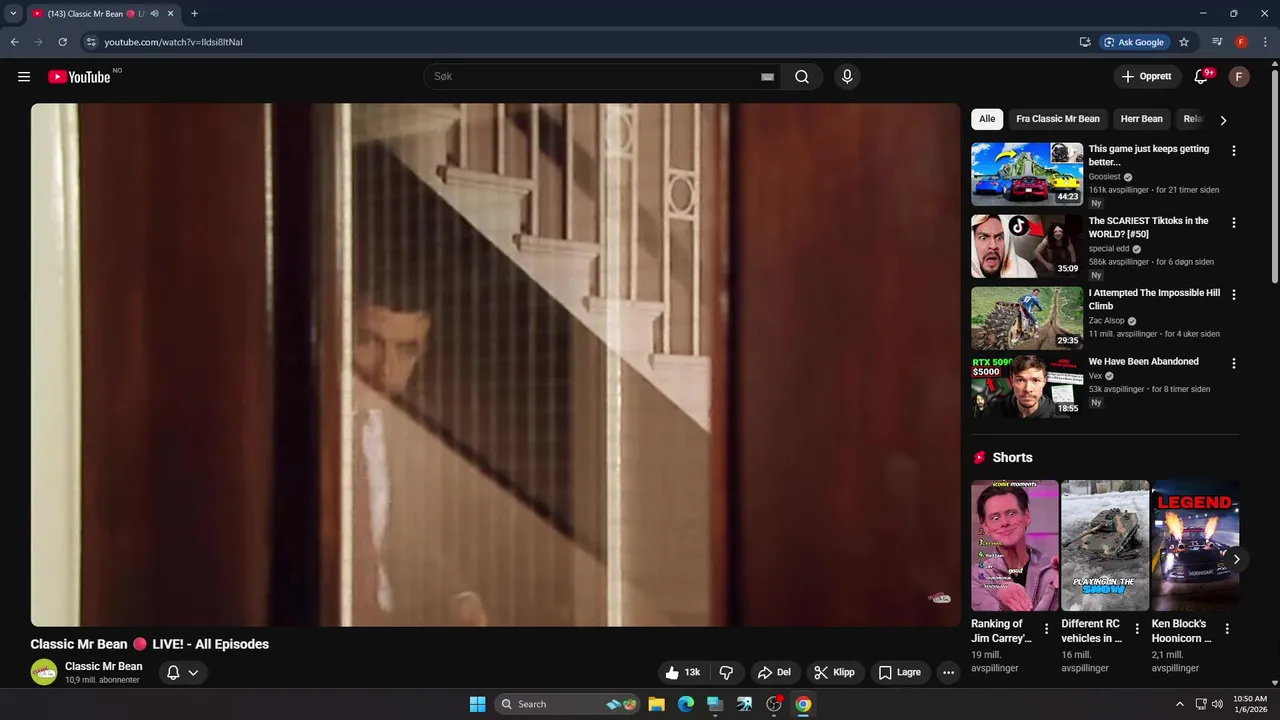Open We Have Been Abandoned title link
Viewport: 1280px width, 720px height.
(x=1143, y=362)
